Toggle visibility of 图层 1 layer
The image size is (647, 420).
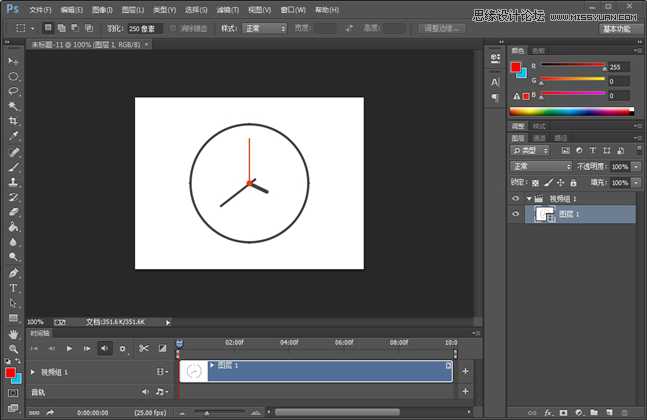pyautogui.click(x=515, y=214)
